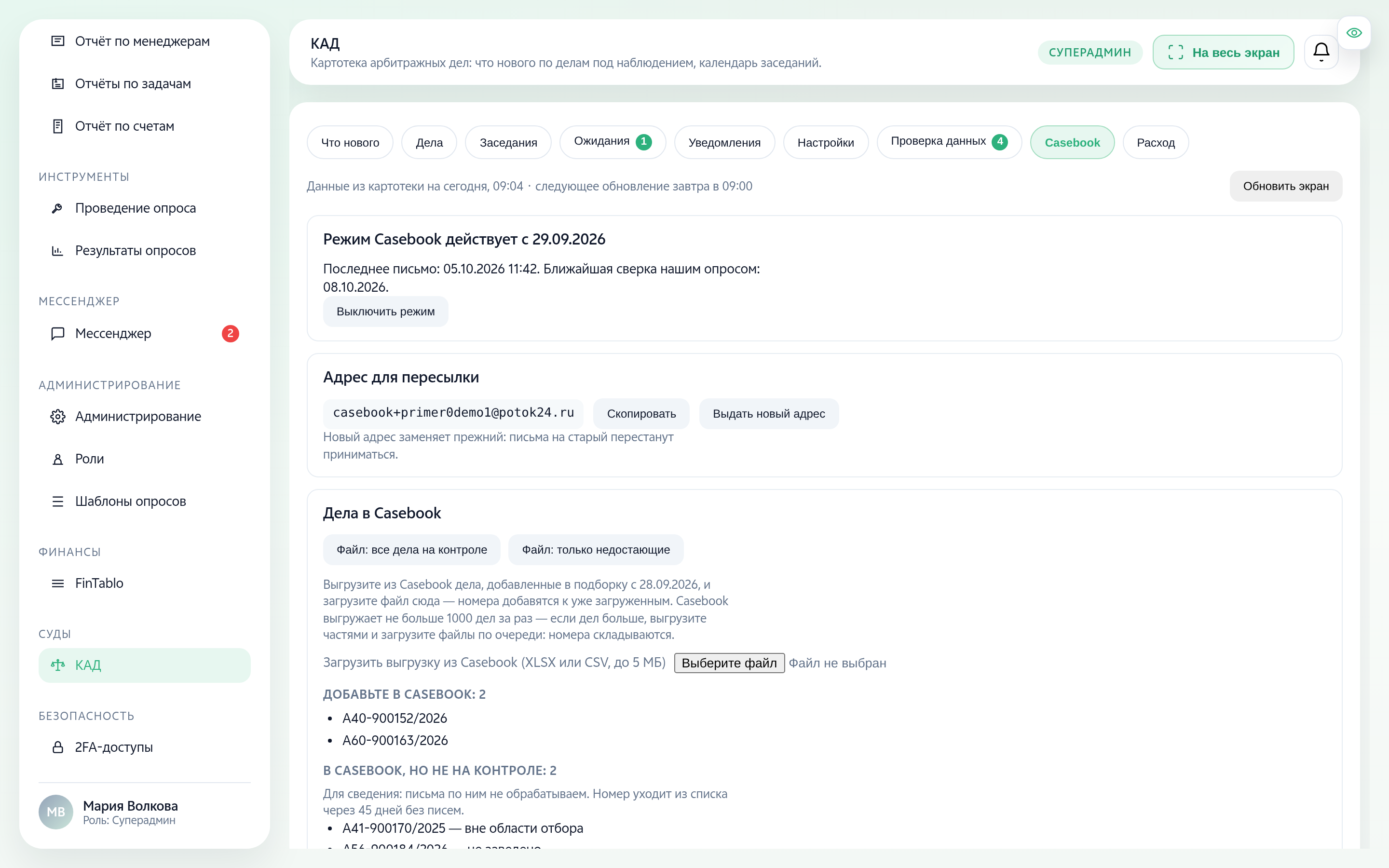Click the chart icon for Результаты опросов
1389x868 pixels.
pos(57,250)
